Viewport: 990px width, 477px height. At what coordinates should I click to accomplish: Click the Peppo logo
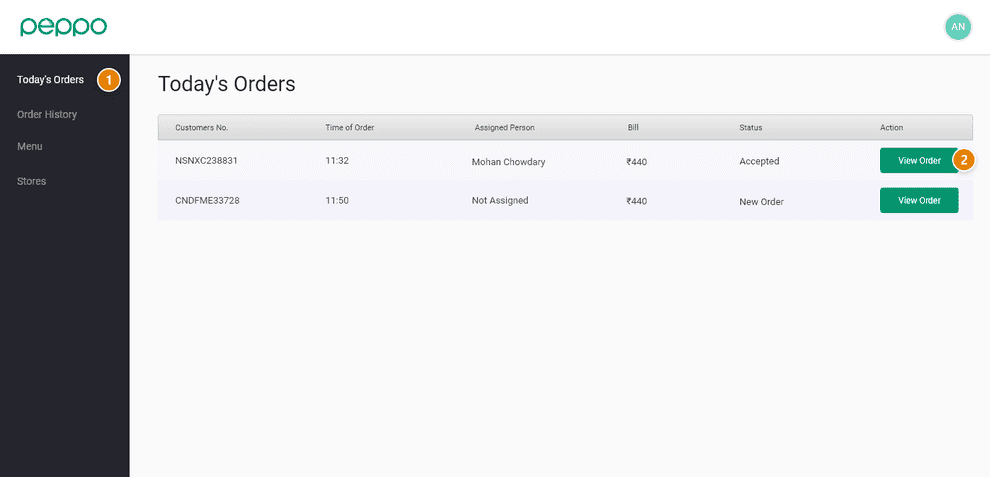tap(63, 27)
